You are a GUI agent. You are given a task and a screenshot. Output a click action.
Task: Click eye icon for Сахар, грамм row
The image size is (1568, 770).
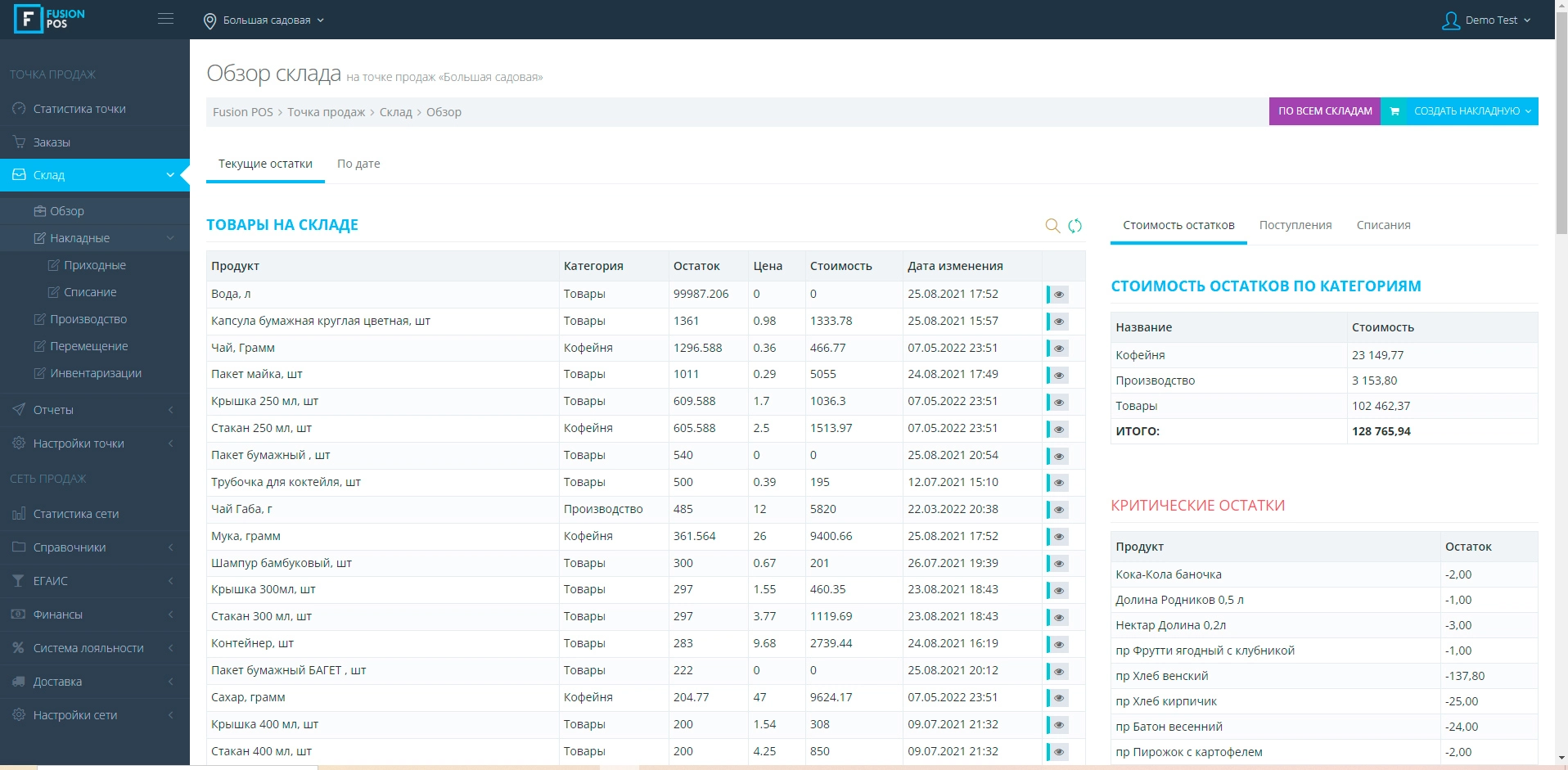(1058, 698)
